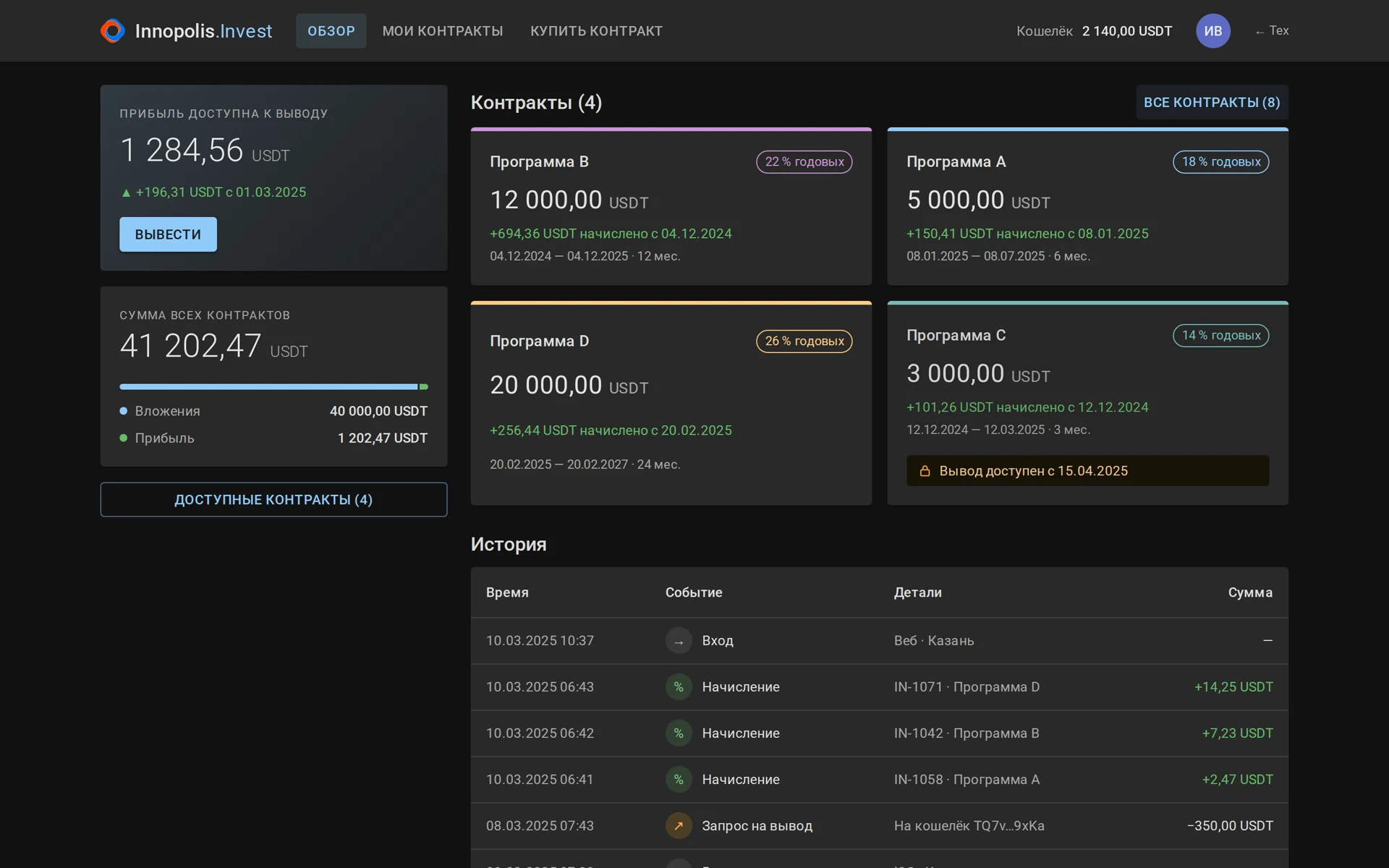Click the Тех link in header
Viewport: 1389px width, 868px height.
click(x=1272, y=31)
